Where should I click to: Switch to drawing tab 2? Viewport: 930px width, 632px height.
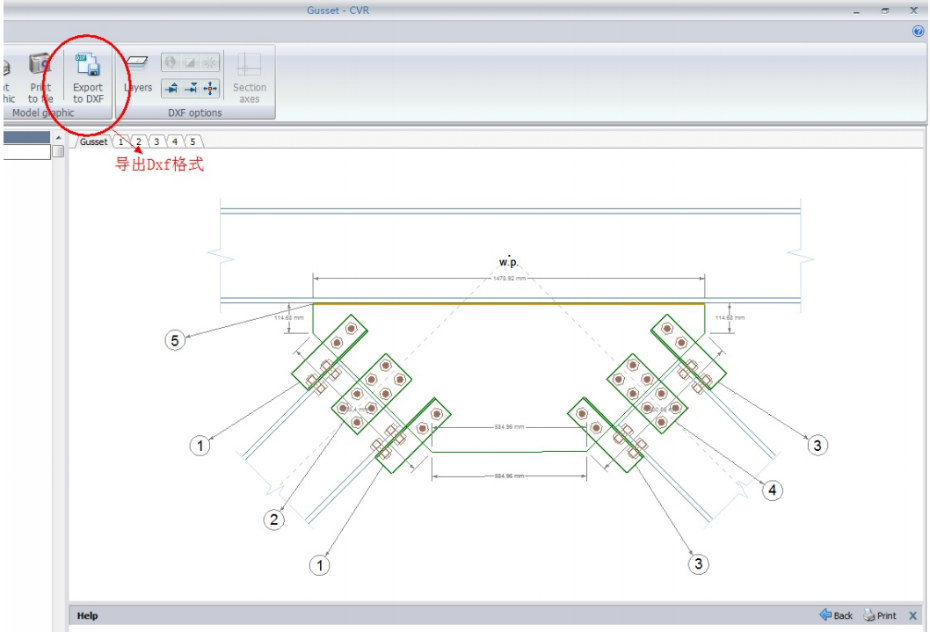tap(139, 142)
